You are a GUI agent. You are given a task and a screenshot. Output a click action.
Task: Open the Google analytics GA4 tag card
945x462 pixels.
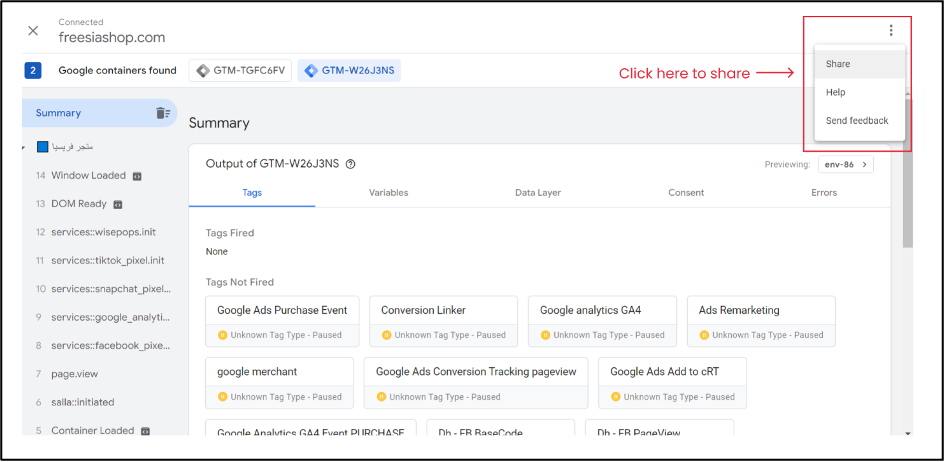click(x=603, y=321)
